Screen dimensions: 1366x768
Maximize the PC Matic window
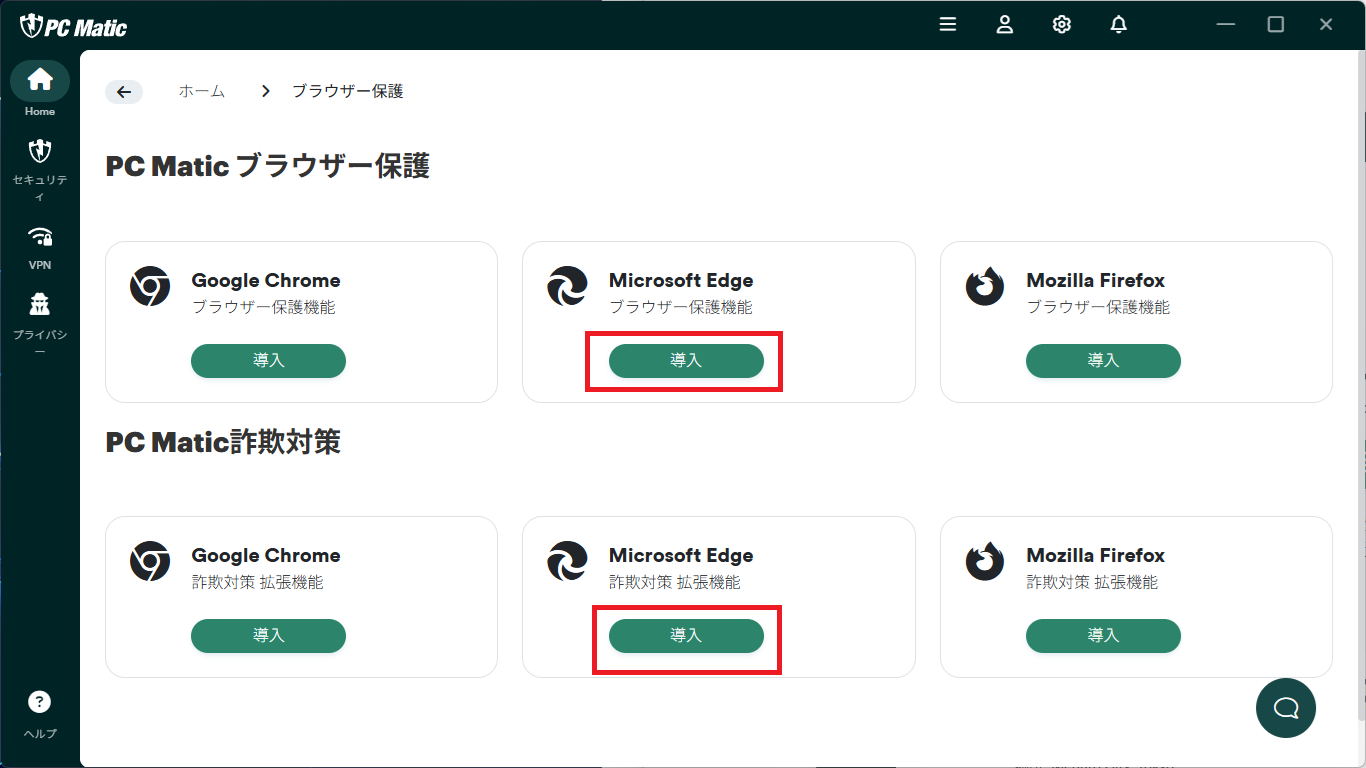(x=1276, y=25)
